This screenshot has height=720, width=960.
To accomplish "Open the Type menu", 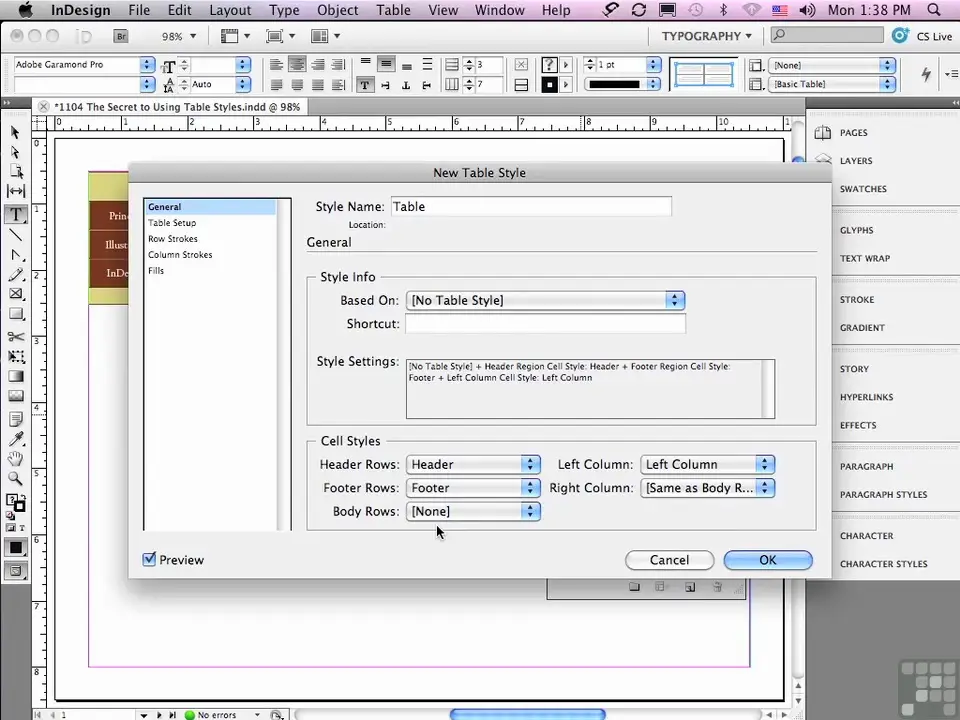I will tap(284, 10).
